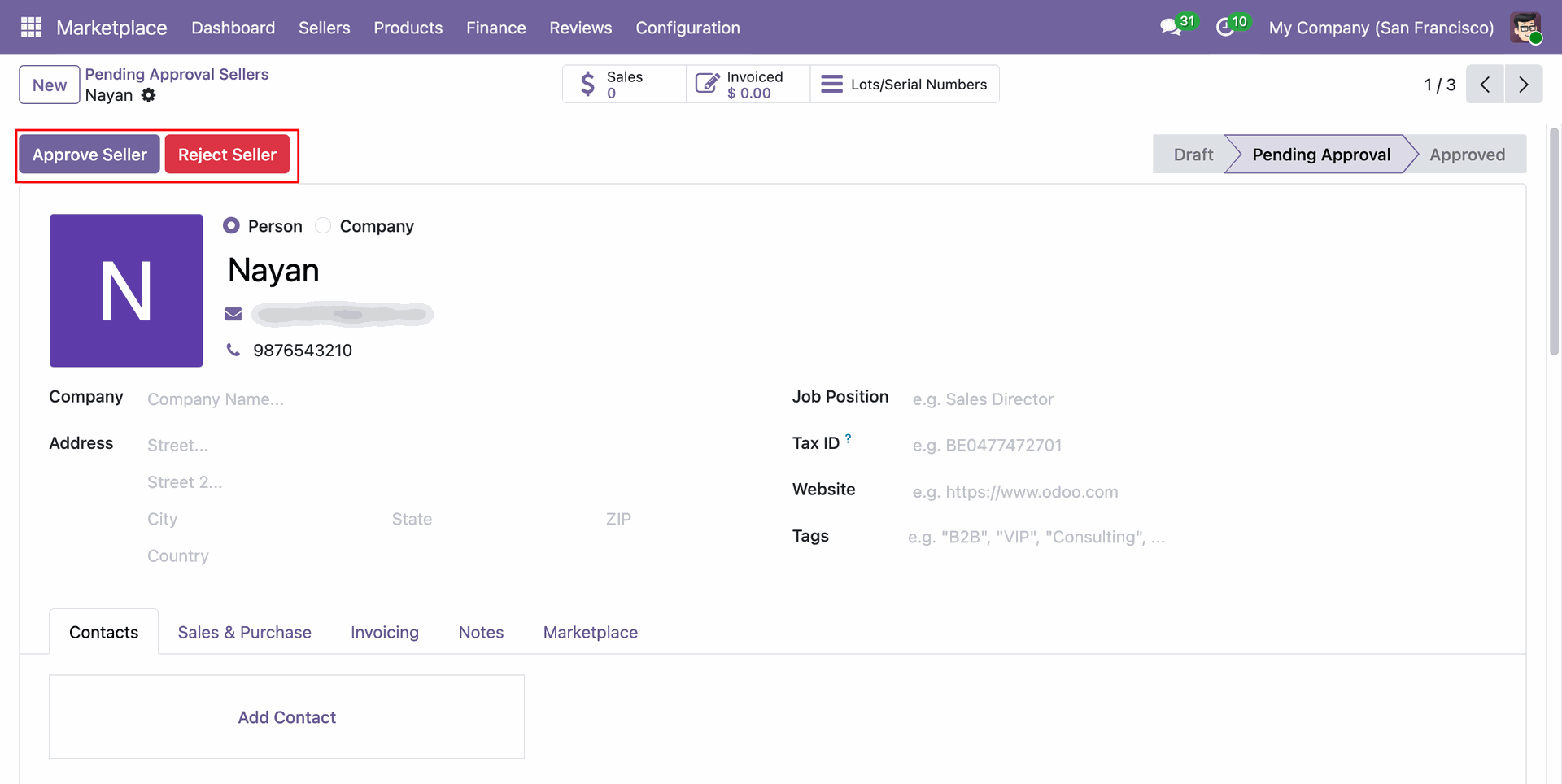
Task: Open the Dashboard menu
Action: pos(233,28)
